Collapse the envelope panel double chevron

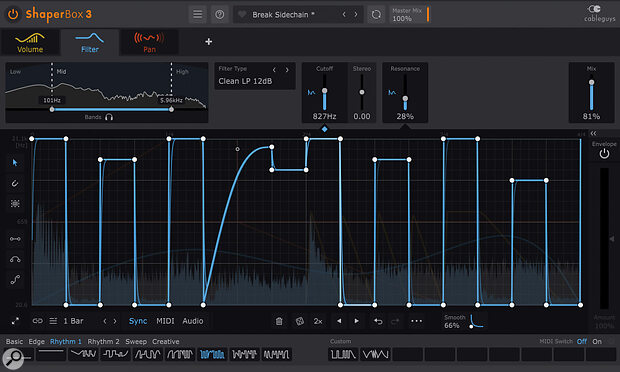(593, 134)
